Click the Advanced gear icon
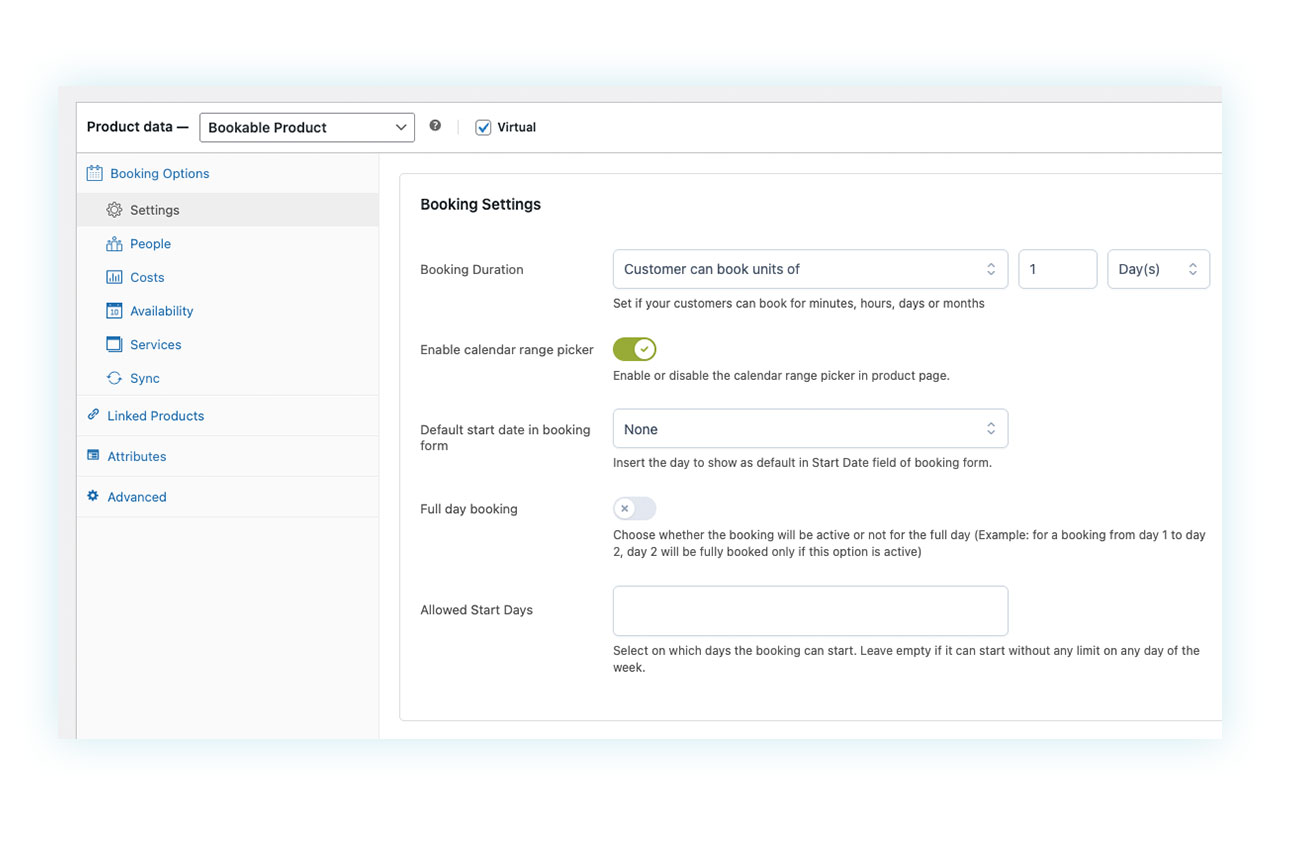Screen dimensions: 1300x862 tap(92, 496)
